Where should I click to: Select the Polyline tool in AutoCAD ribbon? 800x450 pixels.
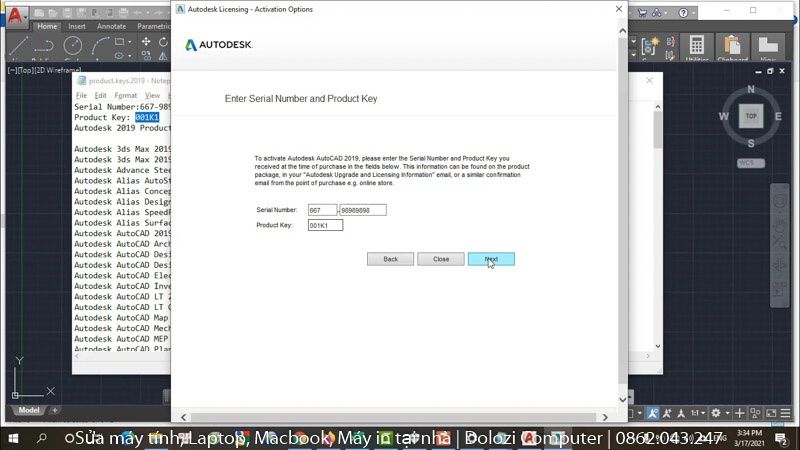pyautogui.click(x=44, y=46)
